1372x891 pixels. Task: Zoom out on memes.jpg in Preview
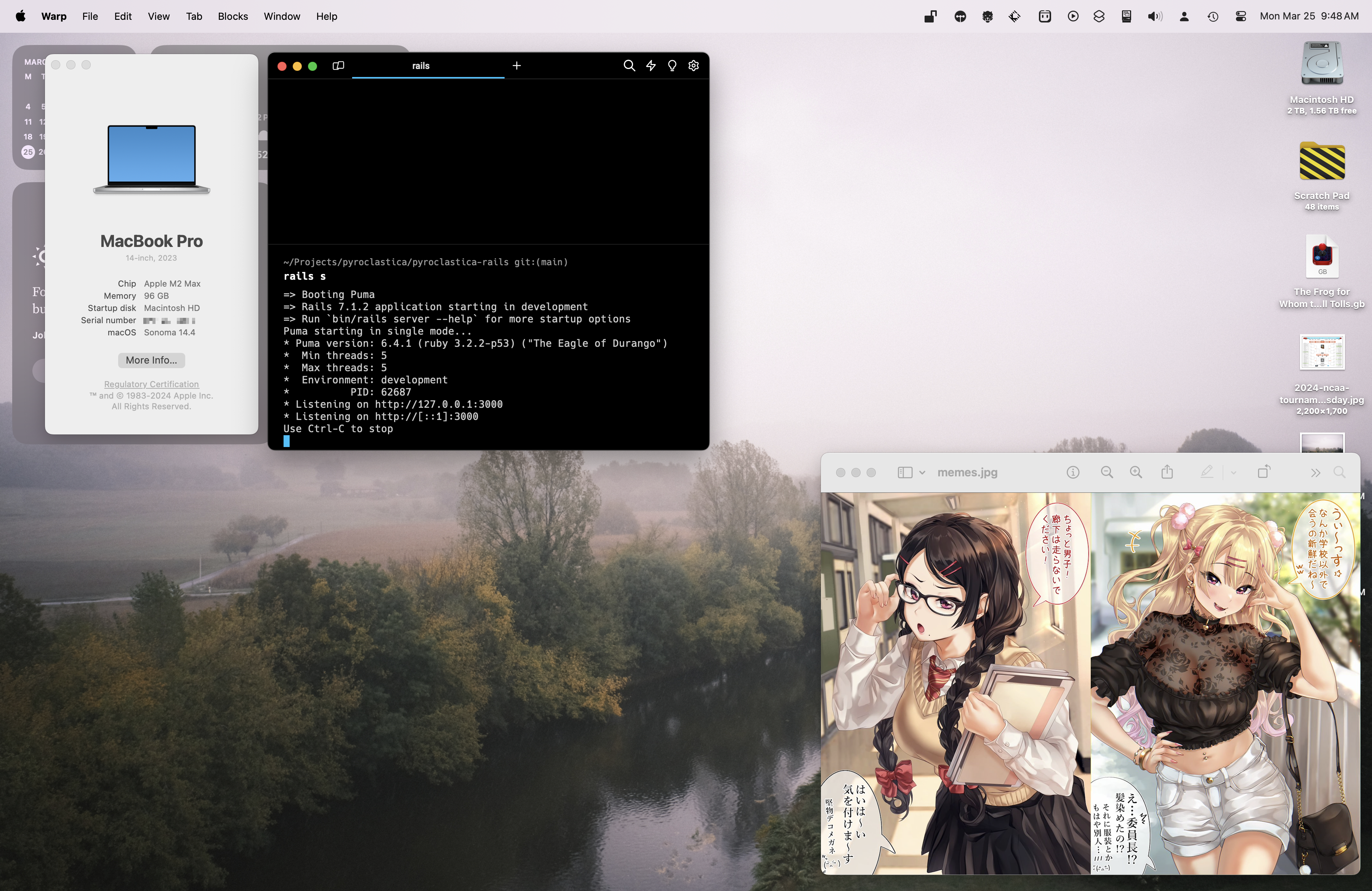pyautogui.click(x=1106, y=473)
